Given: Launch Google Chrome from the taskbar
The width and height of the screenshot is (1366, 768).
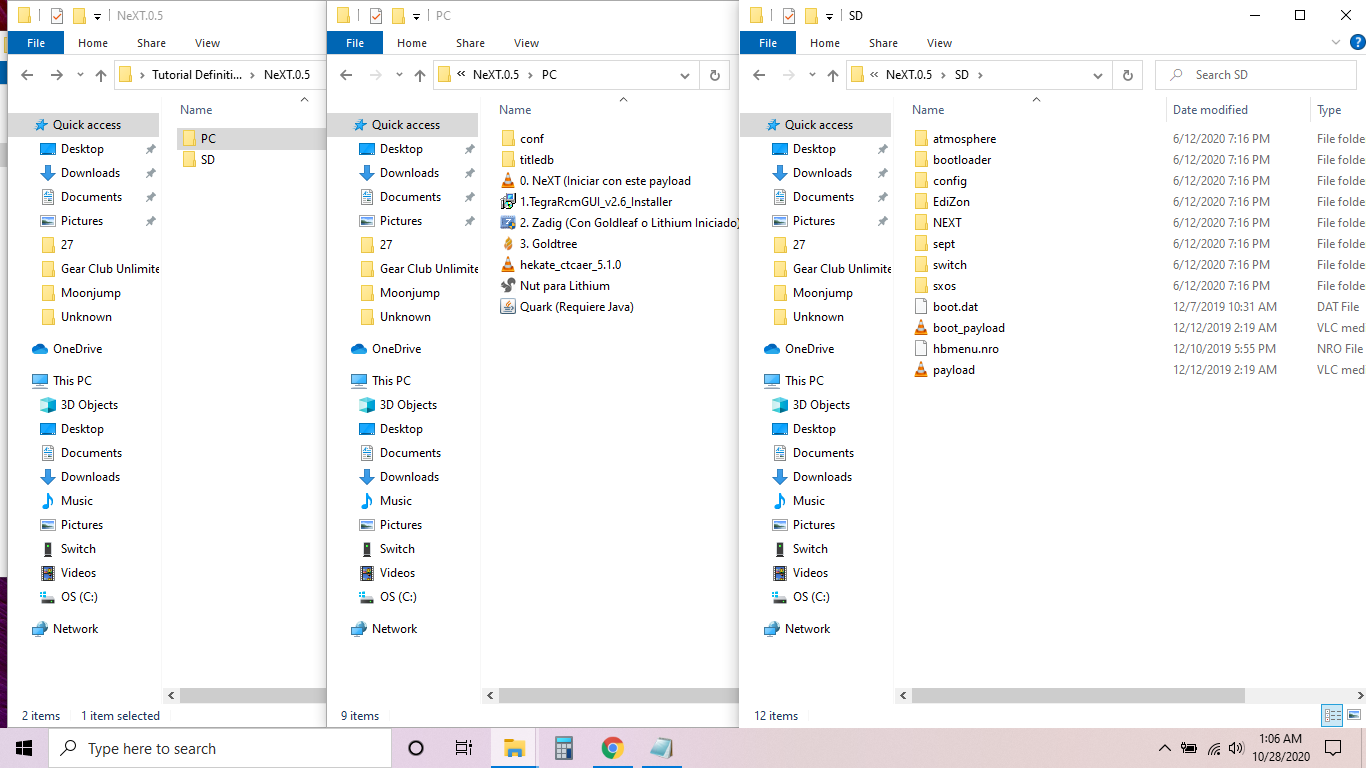Looking at the screenshot, I should click(x=613, y=748).
